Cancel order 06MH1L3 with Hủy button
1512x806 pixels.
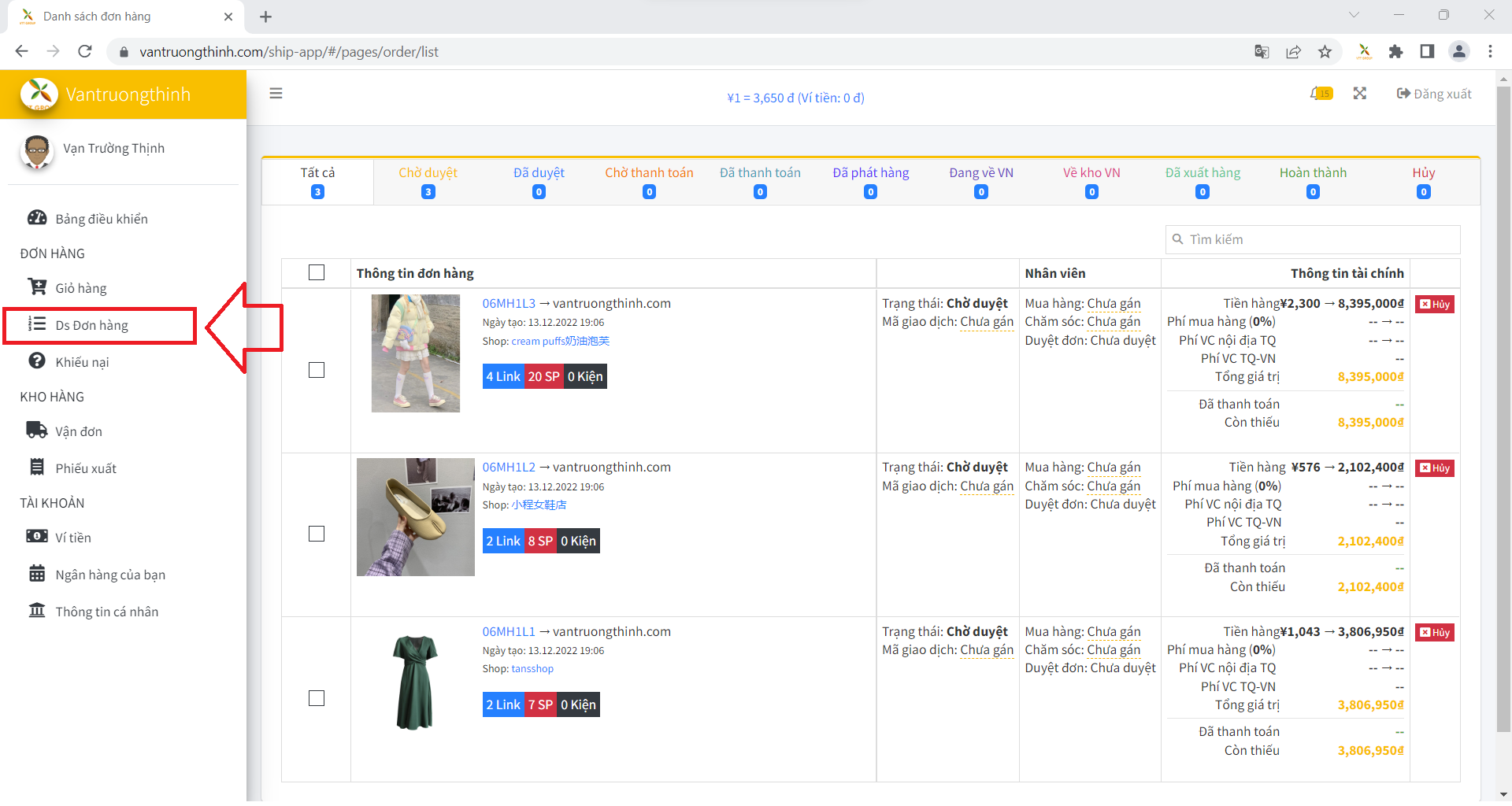(x=1435, y=304)
